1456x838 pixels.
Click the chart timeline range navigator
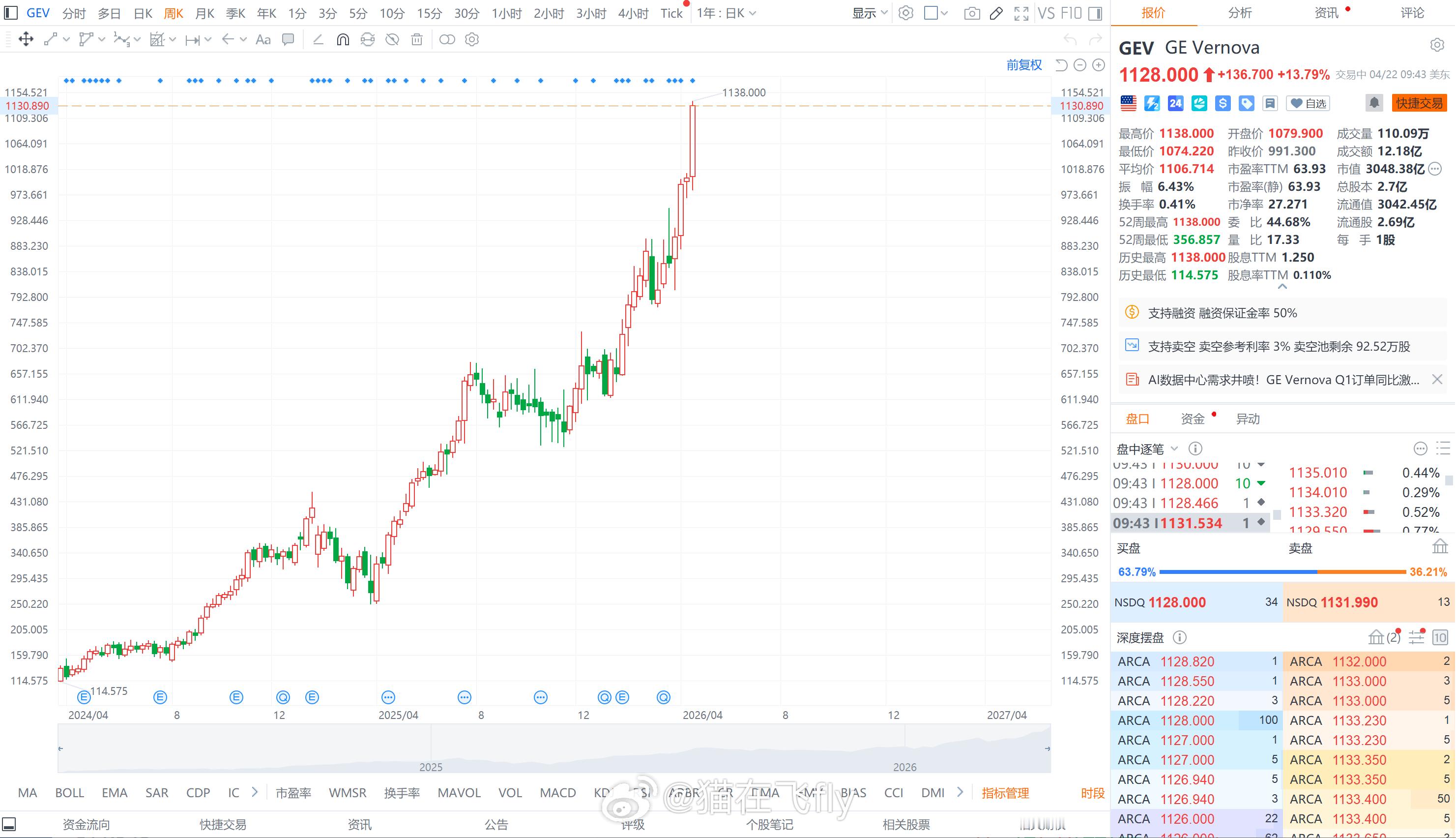coord(553,749)
